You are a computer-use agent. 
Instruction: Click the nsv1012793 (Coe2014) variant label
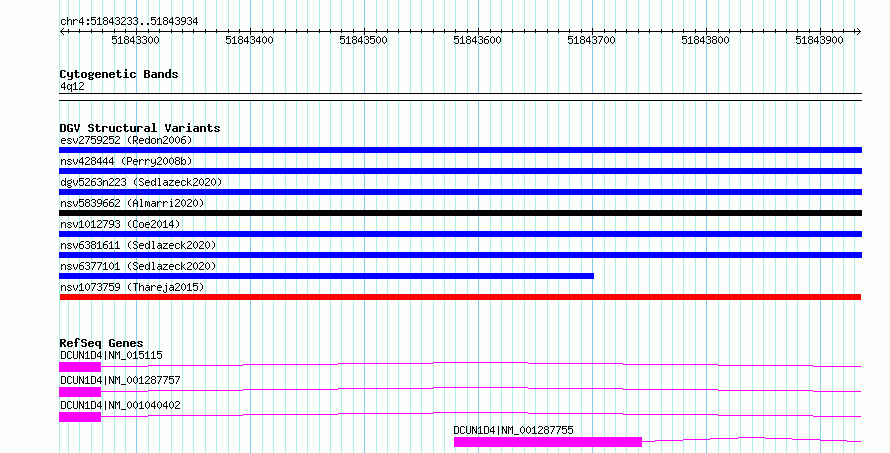[x=120, y=224]
